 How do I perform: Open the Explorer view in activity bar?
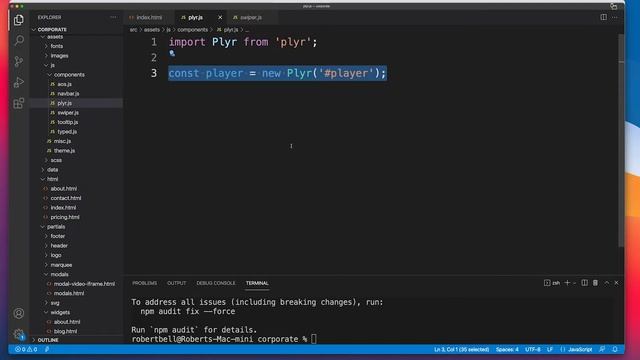[19, 20]
